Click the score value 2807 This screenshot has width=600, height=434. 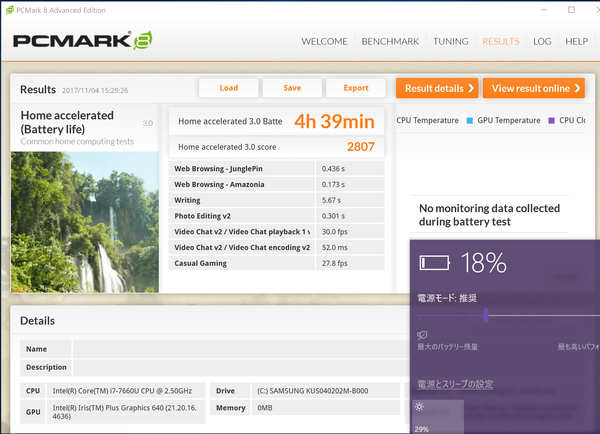[x=360, y=147]
